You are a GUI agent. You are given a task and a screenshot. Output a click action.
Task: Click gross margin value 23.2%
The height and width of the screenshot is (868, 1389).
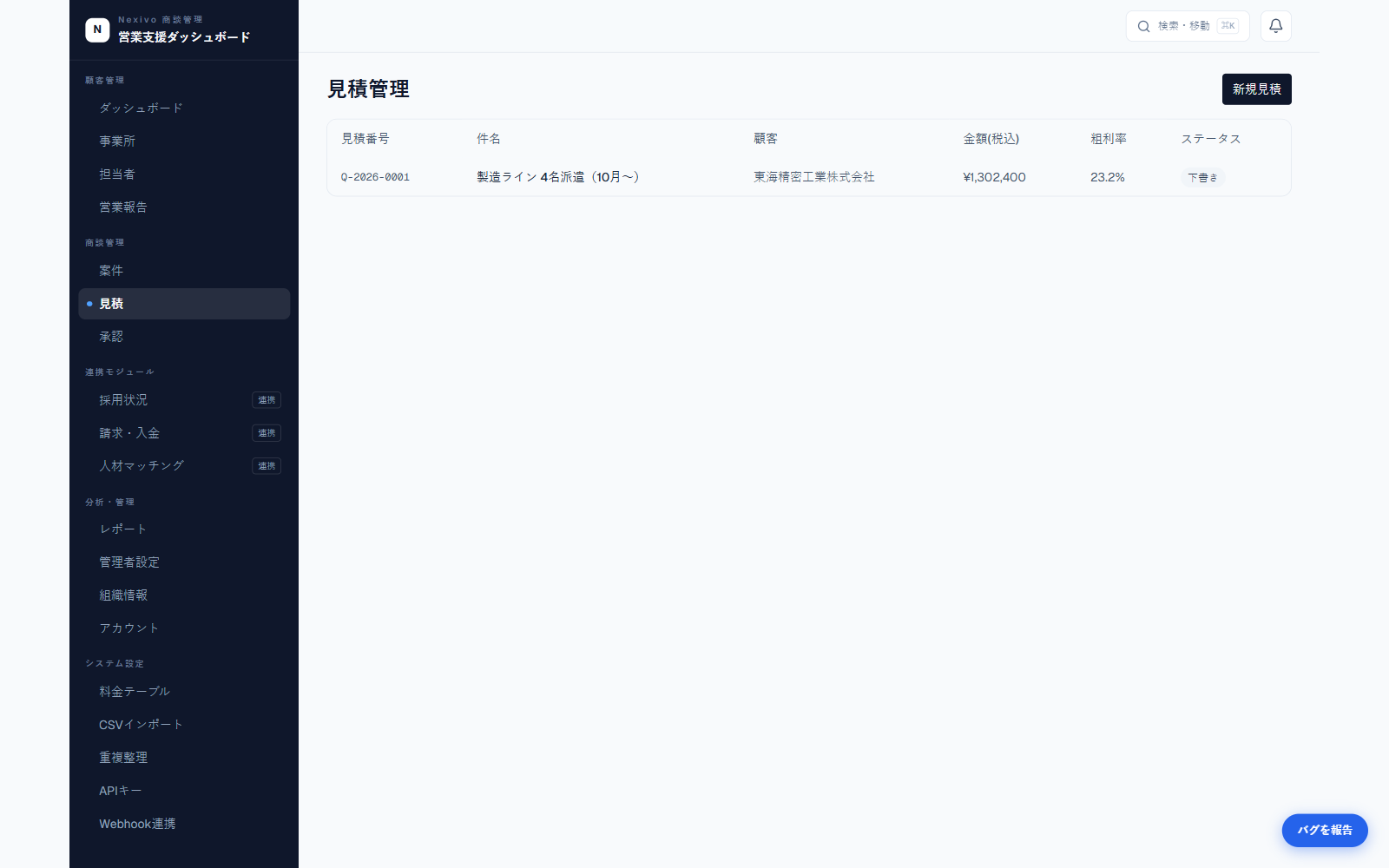click(x=1108, y=177)
